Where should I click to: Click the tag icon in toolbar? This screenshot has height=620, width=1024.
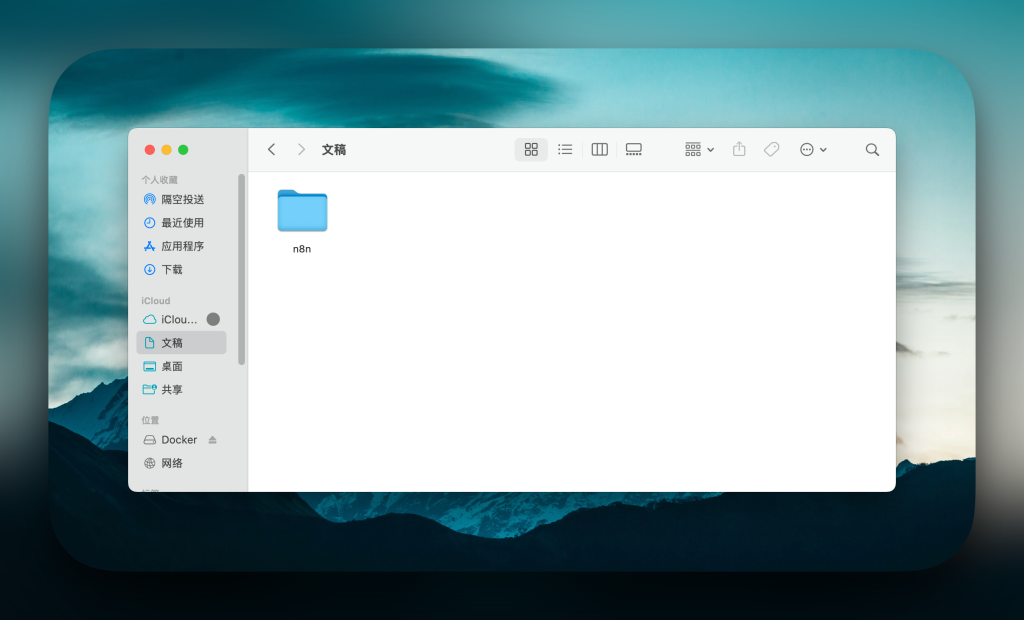click(x=771, y=150)
